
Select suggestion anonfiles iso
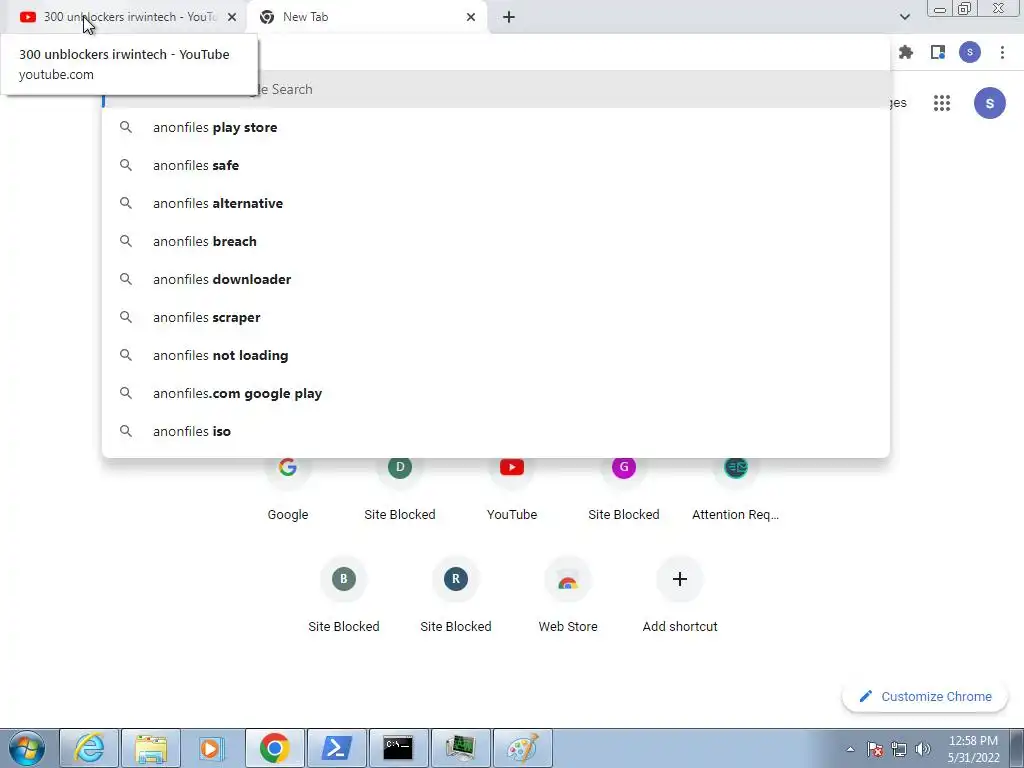(x=496, y=431)
